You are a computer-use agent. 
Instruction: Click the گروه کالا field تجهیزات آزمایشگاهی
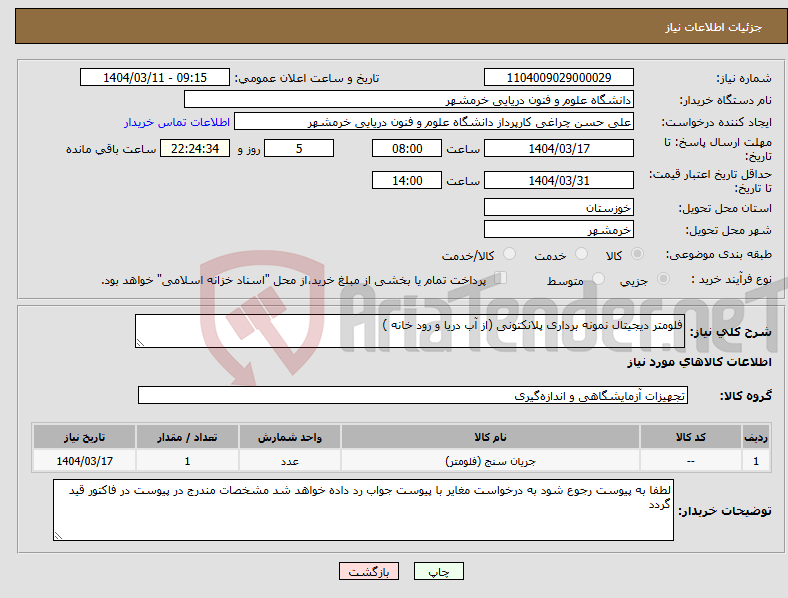[x=413, y=395]
